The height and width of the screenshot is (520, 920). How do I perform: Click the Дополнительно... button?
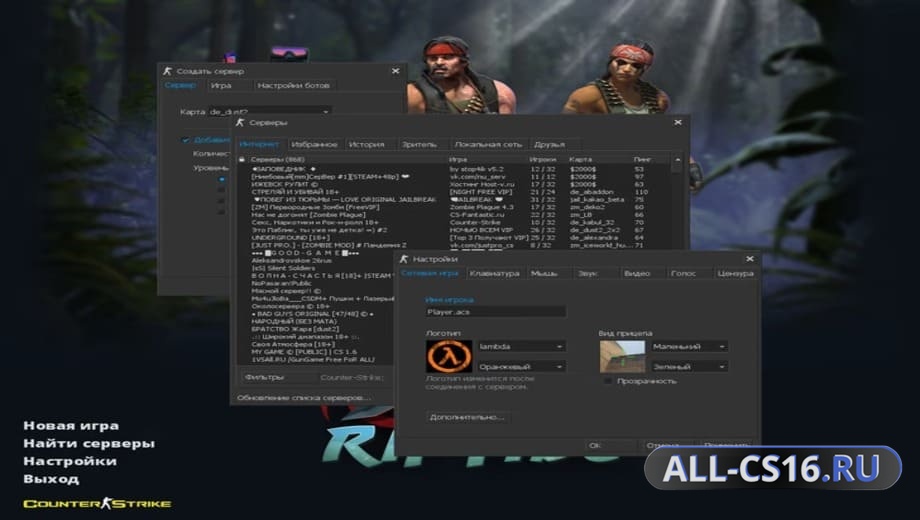tap(467, 417)
